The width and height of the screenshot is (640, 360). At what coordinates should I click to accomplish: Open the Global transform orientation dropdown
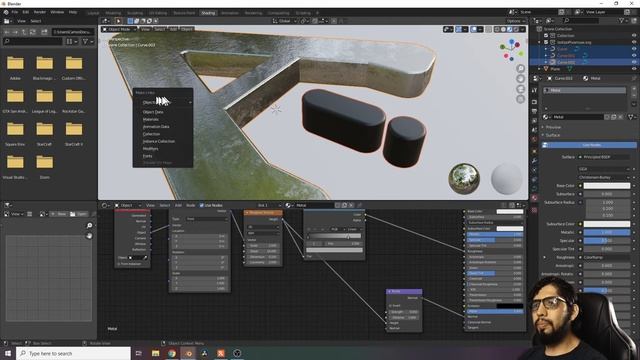[284, 21]
